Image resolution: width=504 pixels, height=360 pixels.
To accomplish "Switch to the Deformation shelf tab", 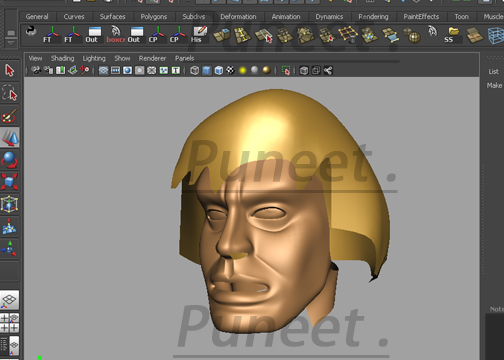I will point(238,17).
